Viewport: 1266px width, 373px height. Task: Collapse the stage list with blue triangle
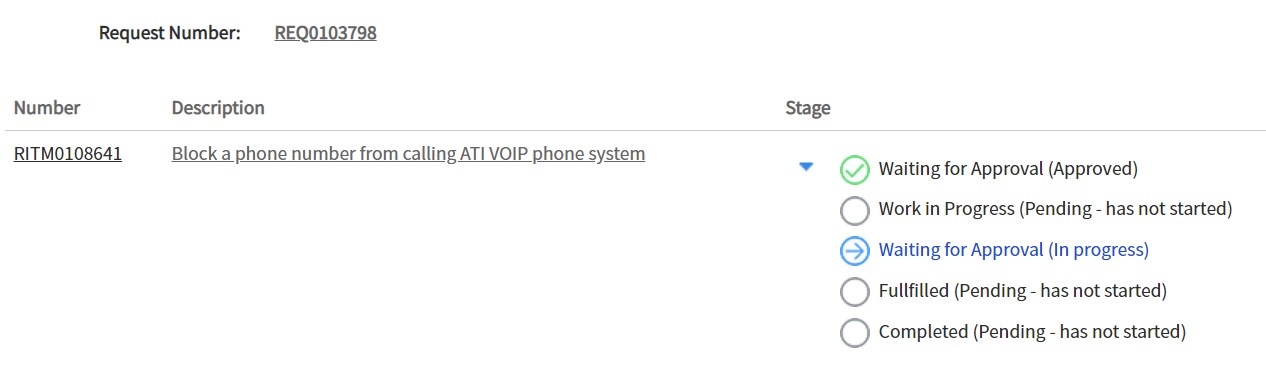[807, 168]
